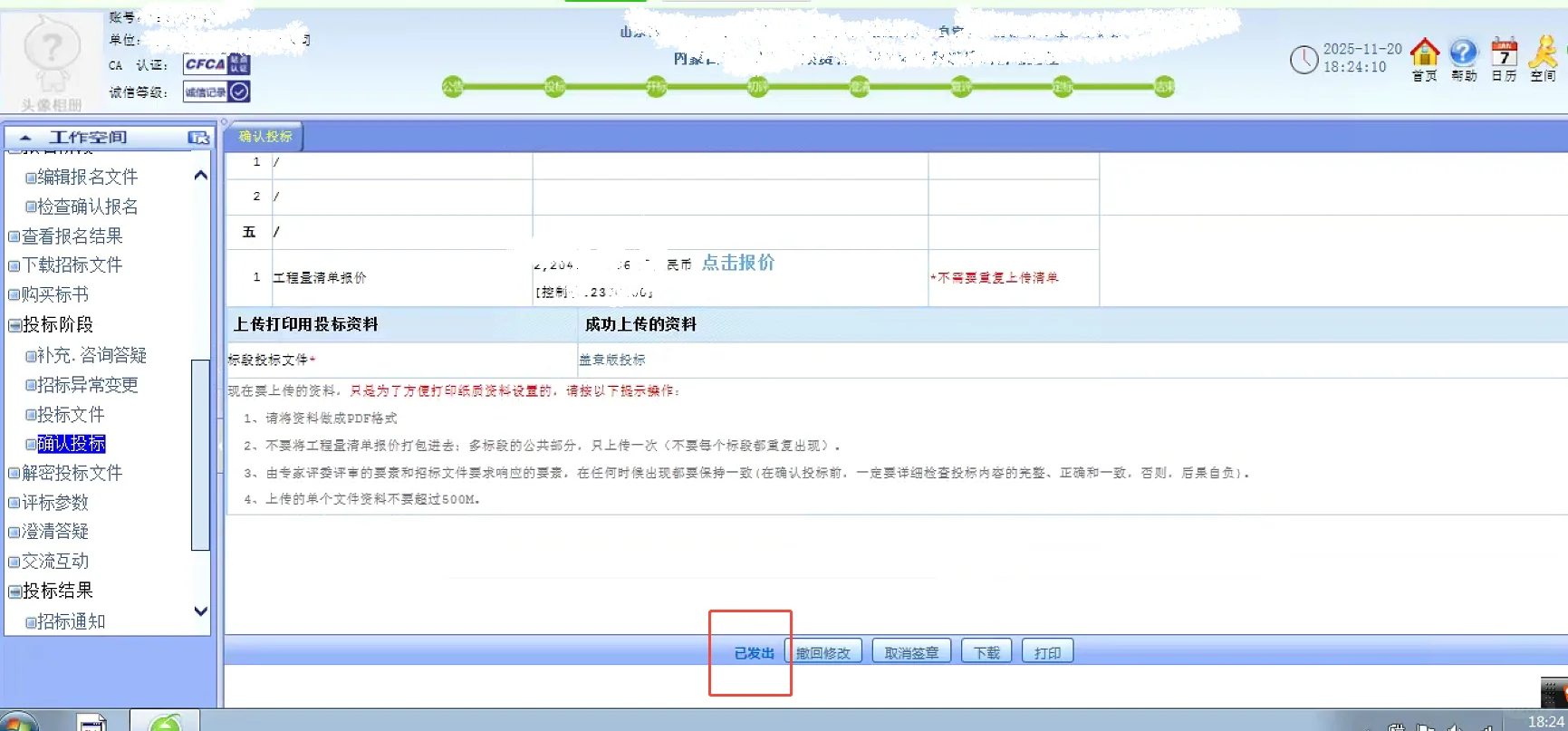Collapse the 投标阶段 tree node

pyautogui.click(x=14, y=324)
